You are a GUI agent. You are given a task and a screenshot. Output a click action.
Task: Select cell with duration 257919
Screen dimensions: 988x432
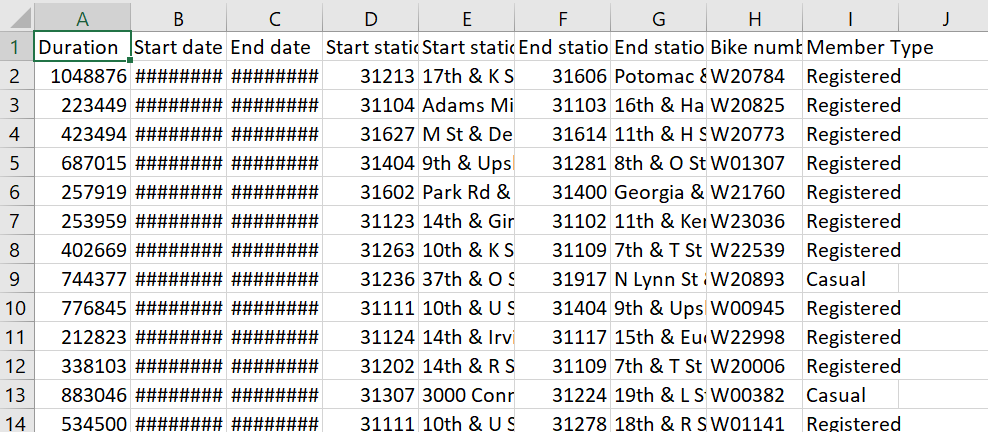pos(82,192)
